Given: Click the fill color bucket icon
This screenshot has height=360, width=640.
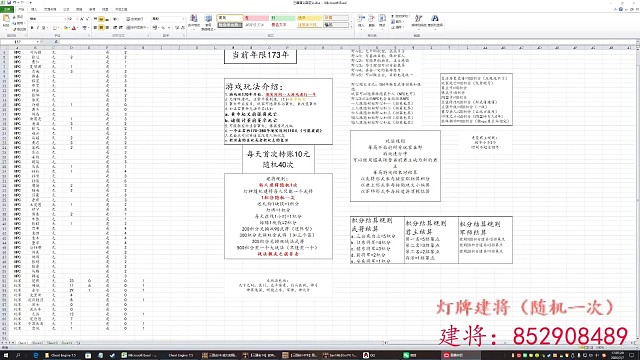Looking at the screenshot, I should point(65,28).
